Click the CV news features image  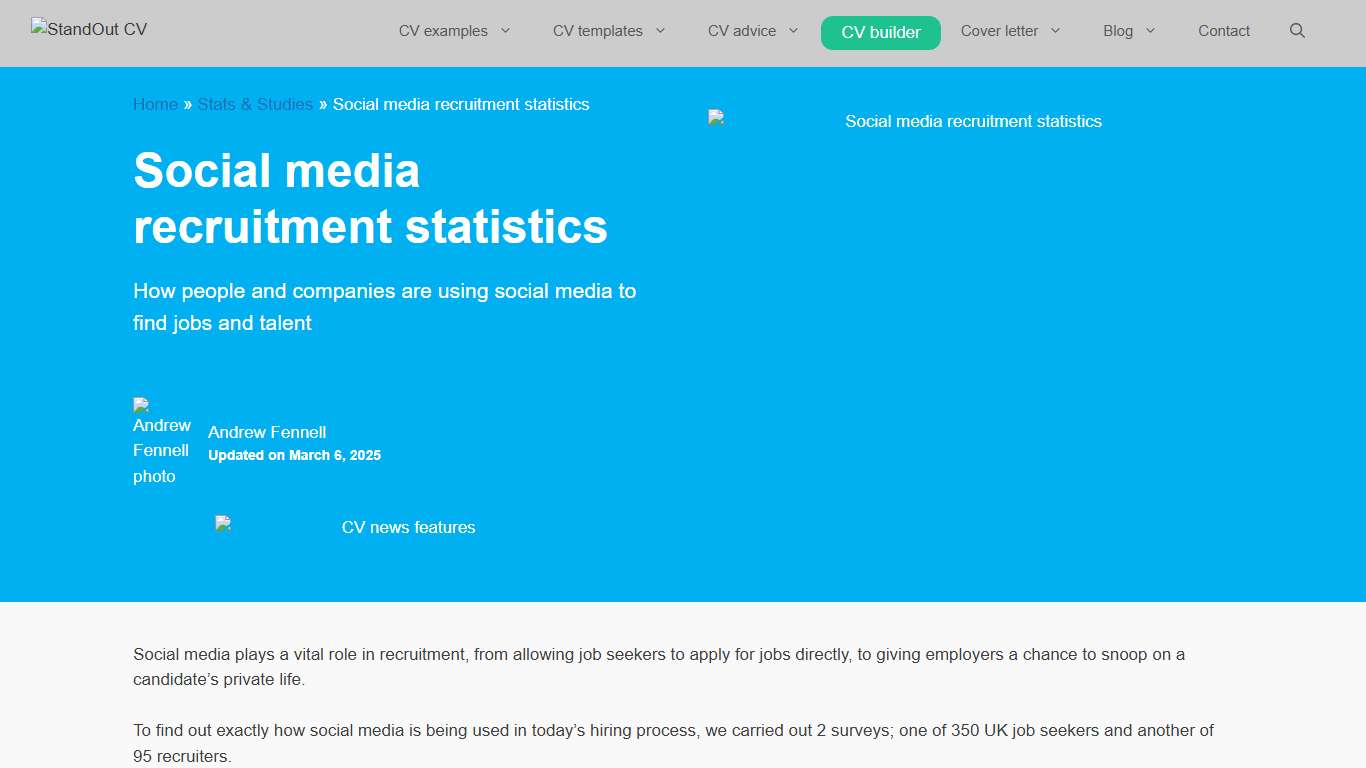point(408,527)
